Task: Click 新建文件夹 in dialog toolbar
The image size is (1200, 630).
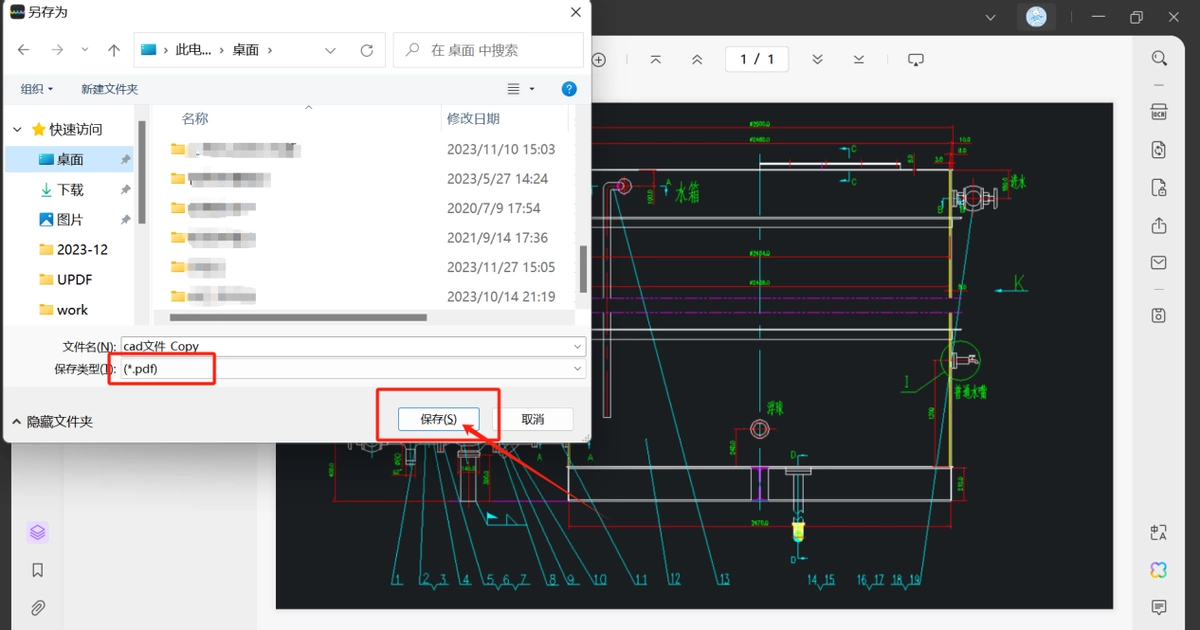Action: 109,89
